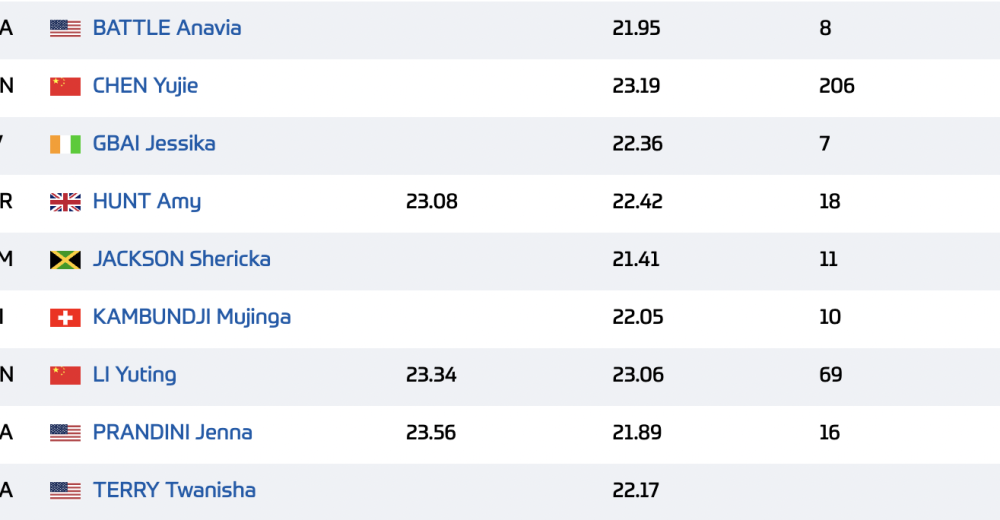Click the China flag beside CHEN Yujie
1000x520 pixels.
click(66, 87)
